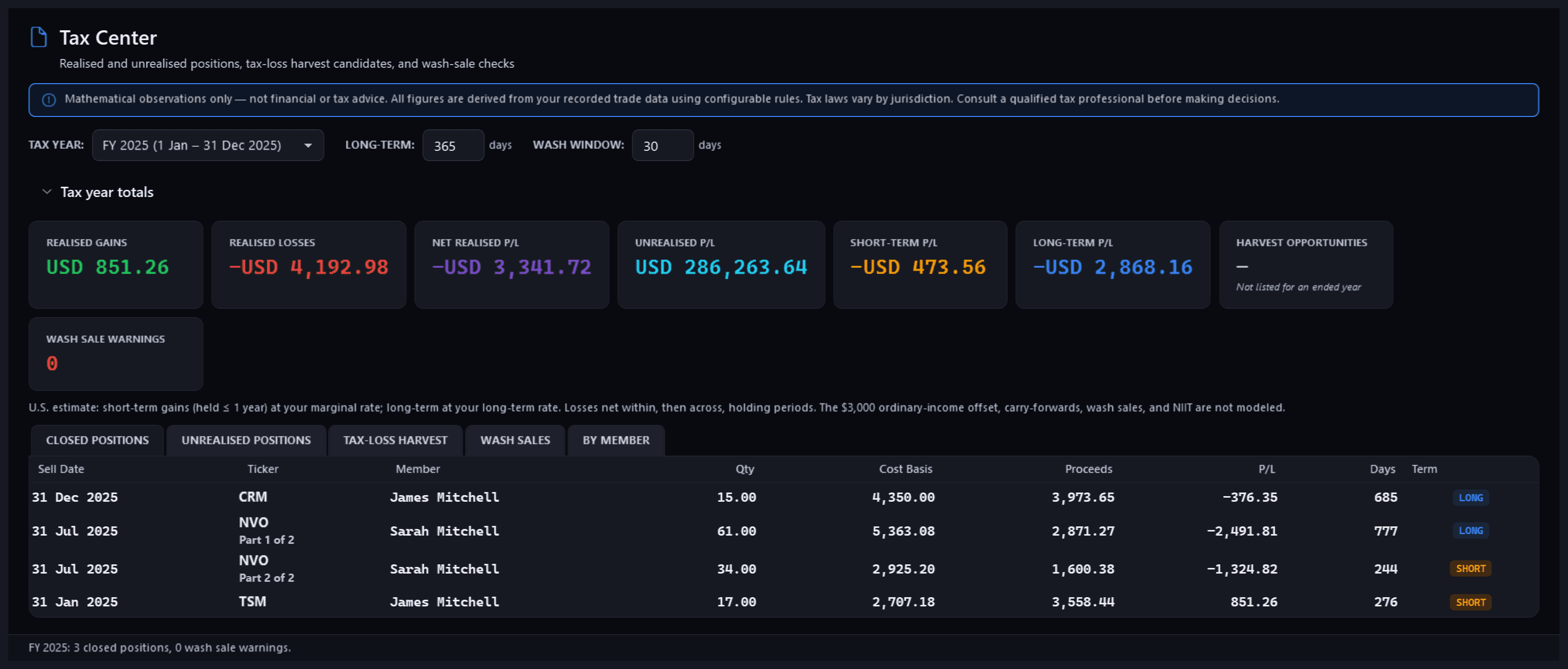The width and height of the screenshot is (1568, 669).
Task: Click the -2,491.81 P/L value
Action: pos(1242,532)
